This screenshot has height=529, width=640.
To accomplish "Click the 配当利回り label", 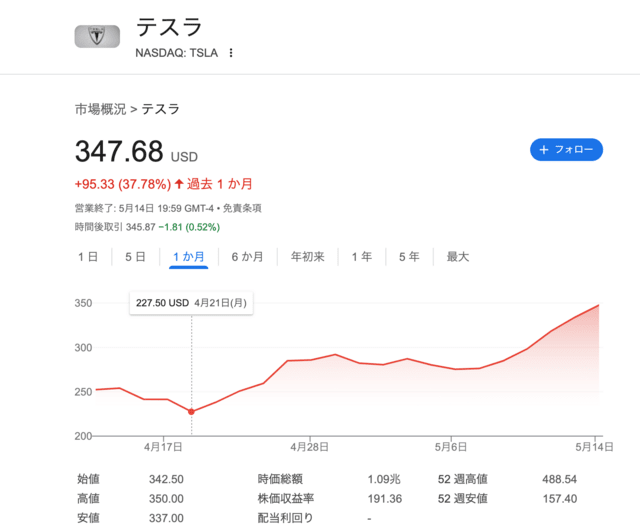I will coord(285,518).
